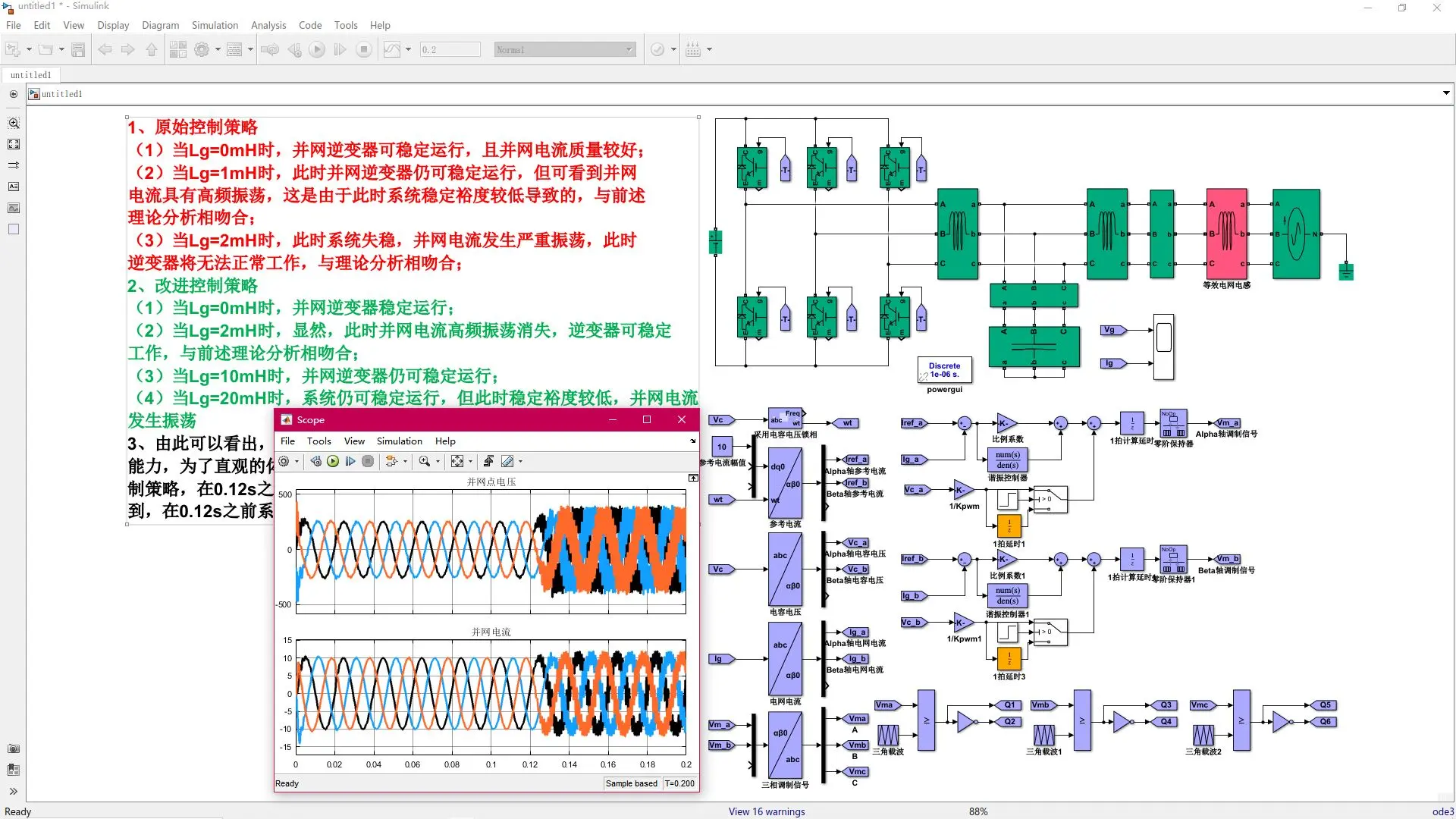Click the Step Back toolbar icon
This screenshot has height=819, width=1456.
coord(294,50)
